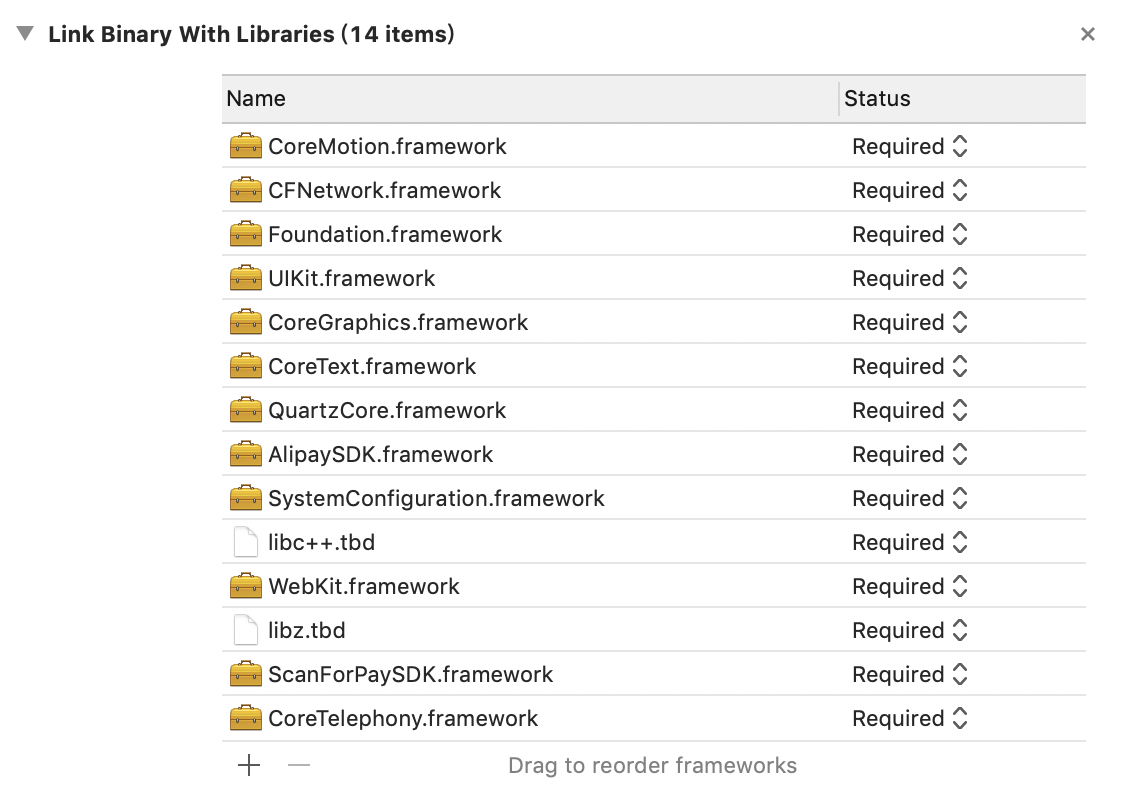The image size is (1128, 790).
Task: Select the CoreTelephony.framework name text
Action: click(403, 717)
